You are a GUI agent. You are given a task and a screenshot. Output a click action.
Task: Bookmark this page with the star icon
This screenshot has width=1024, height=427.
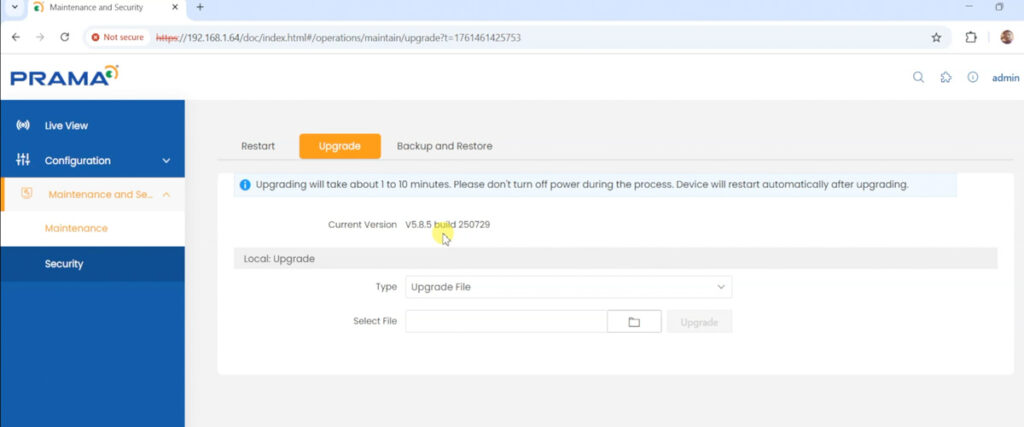[x=936, y=37]
